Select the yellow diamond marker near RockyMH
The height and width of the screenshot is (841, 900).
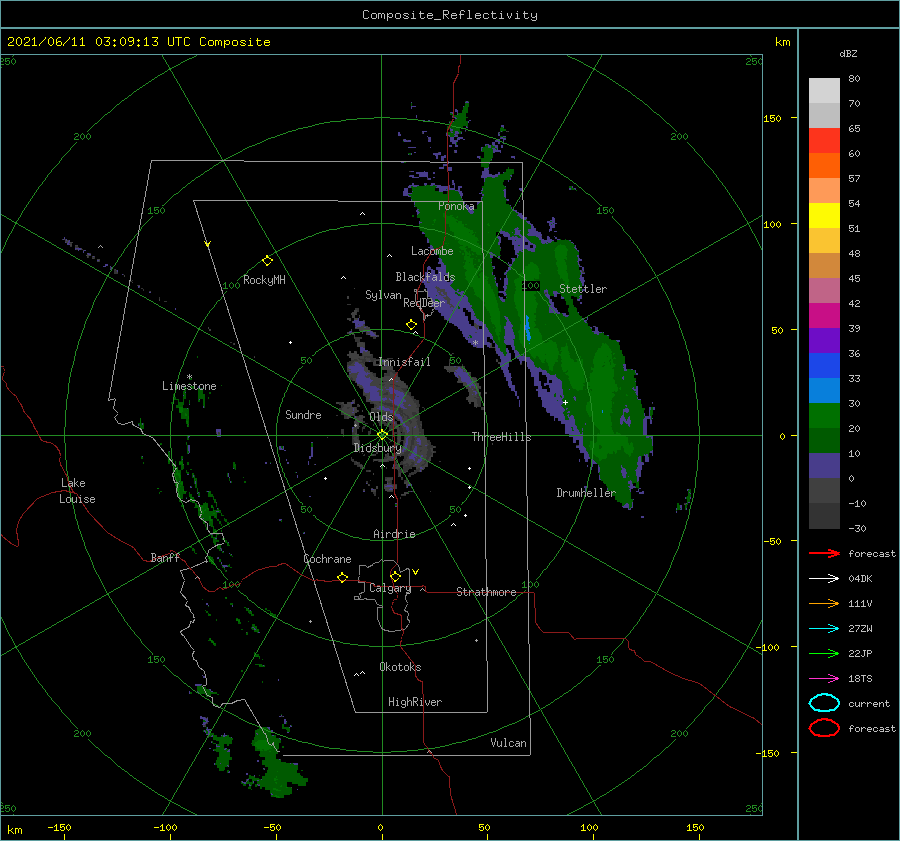(267, 261)
